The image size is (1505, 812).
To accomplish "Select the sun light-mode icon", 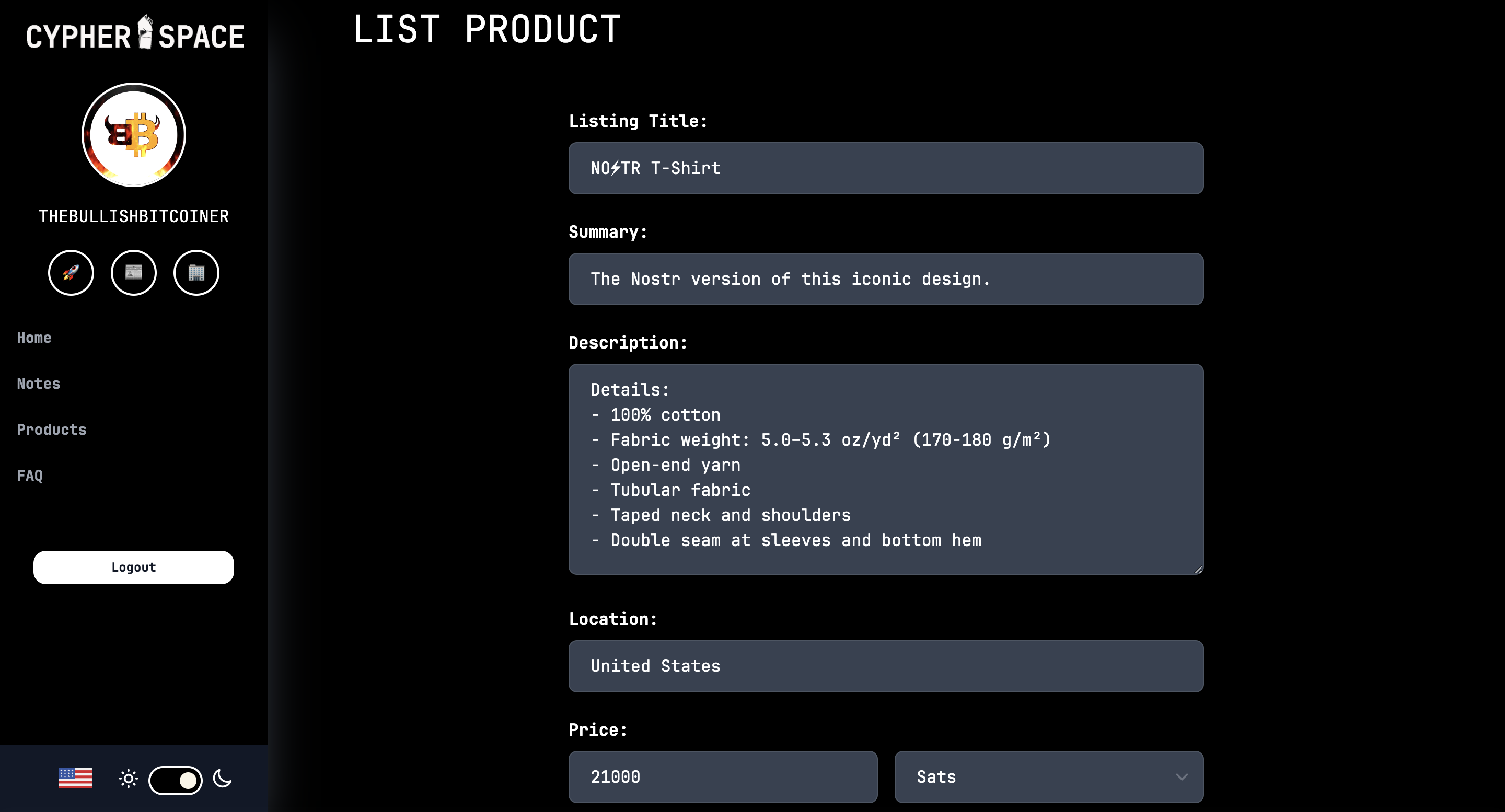I will click(x=129, y=779).
